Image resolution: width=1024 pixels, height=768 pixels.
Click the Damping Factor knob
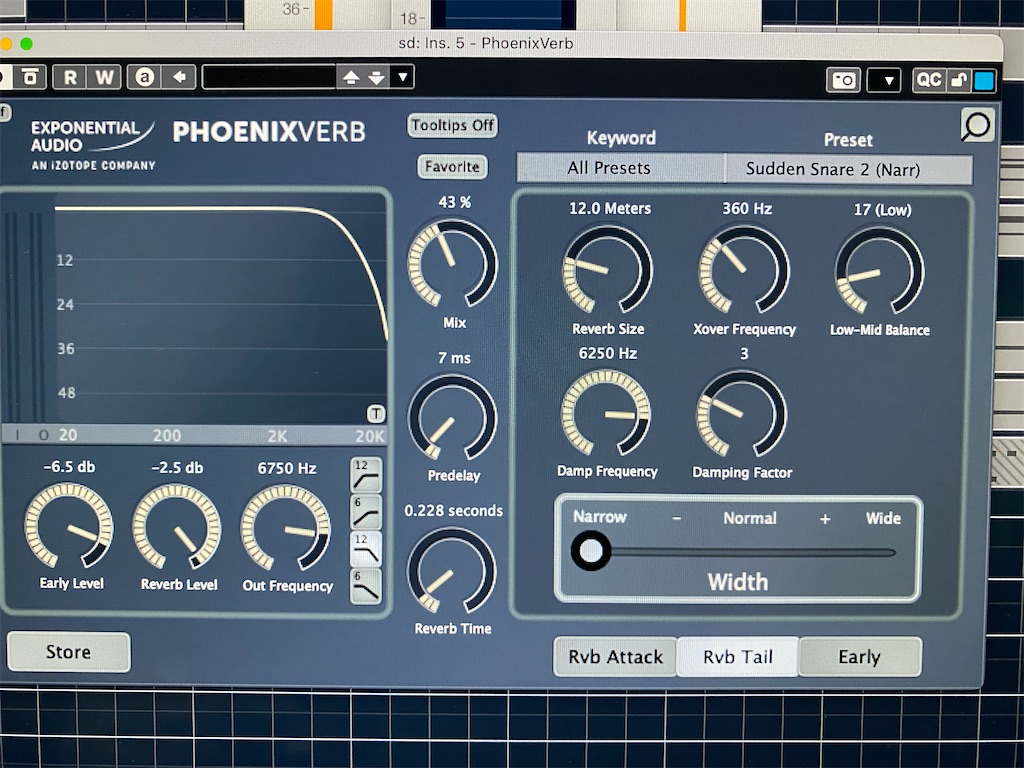coord(742,413)
